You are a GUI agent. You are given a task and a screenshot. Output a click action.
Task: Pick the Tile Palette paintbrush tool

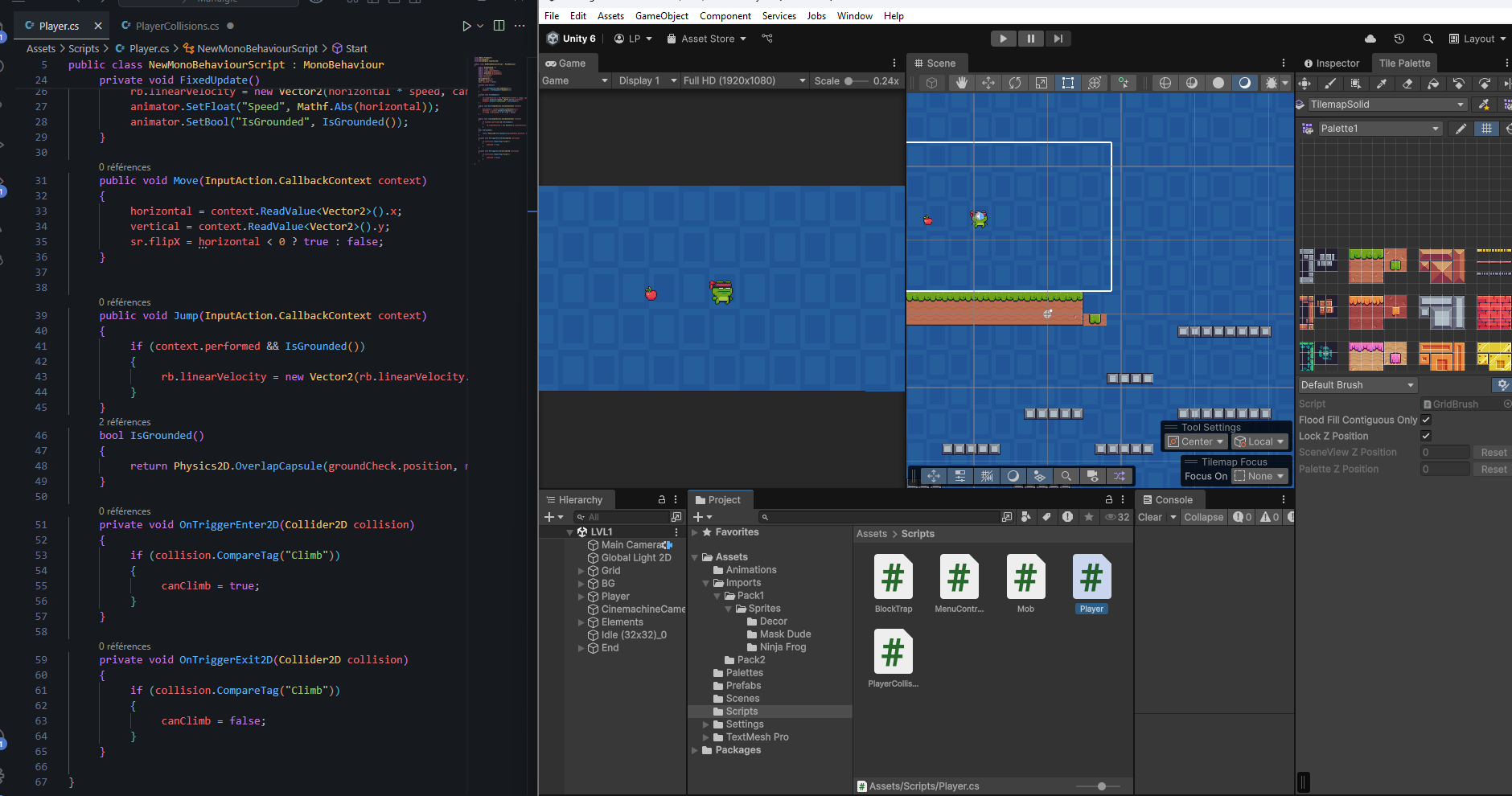(1330, 84)
